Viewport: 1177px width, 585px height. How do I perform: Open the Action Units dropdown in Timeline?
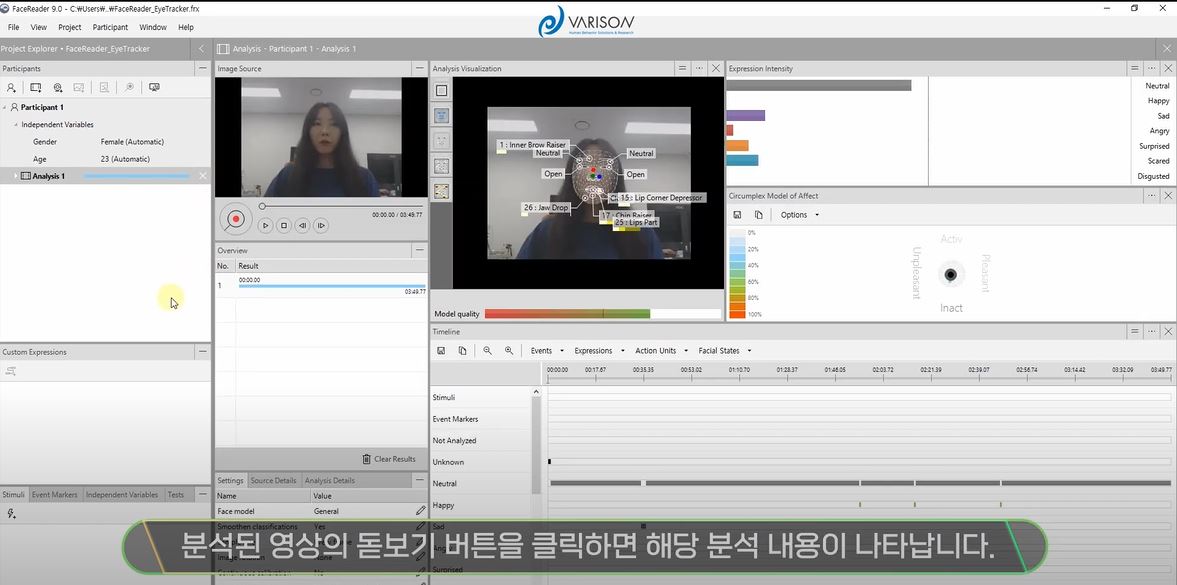[x=661, y=351]
